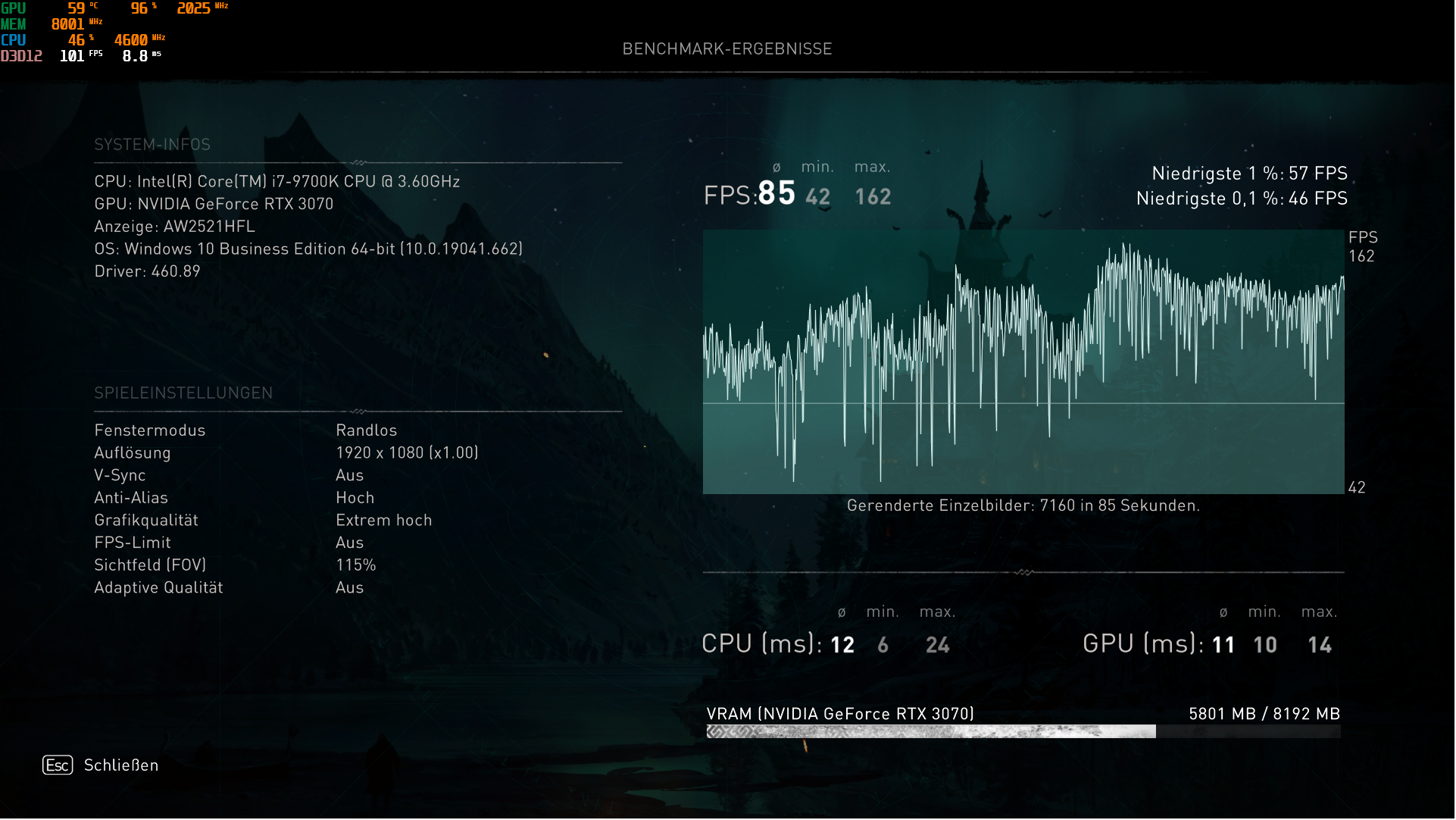Click the Schließen close label
The height and width of the screenshot is (820, 1456).
click(x=121, y=766)
